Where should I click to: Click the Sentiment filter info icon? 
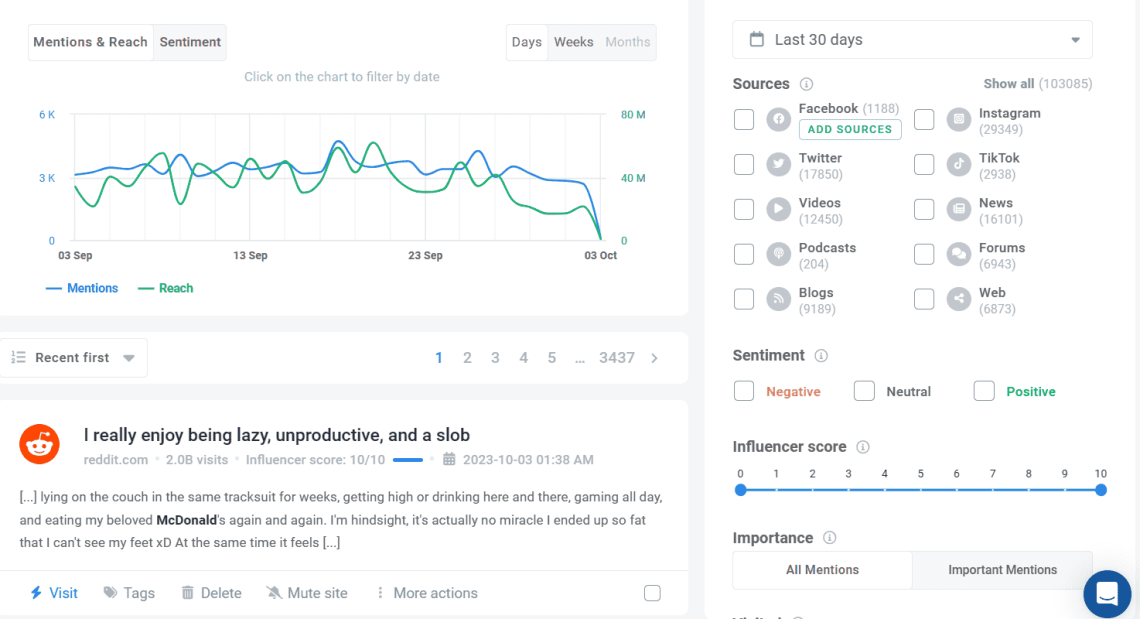click(821, 356)
